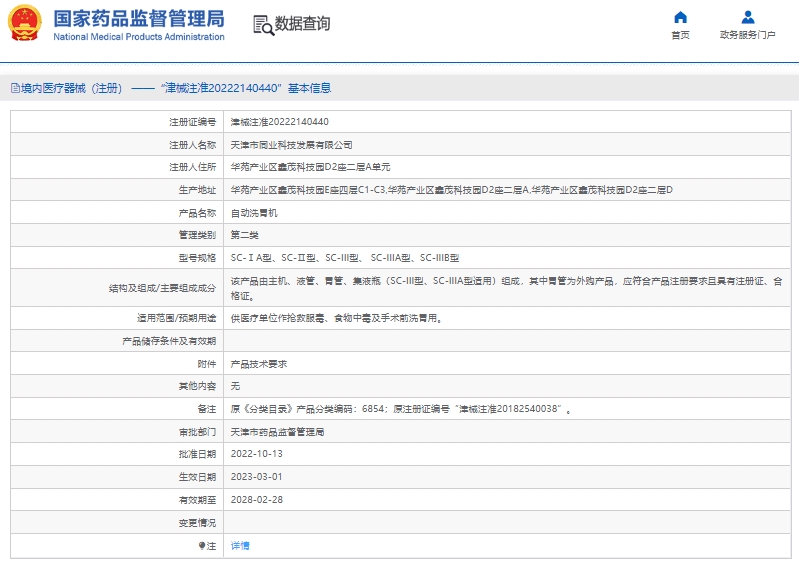This screenshot has height=564, width=799.
Task: Click National Medical Products Administration text
Action: pos(139,37)
